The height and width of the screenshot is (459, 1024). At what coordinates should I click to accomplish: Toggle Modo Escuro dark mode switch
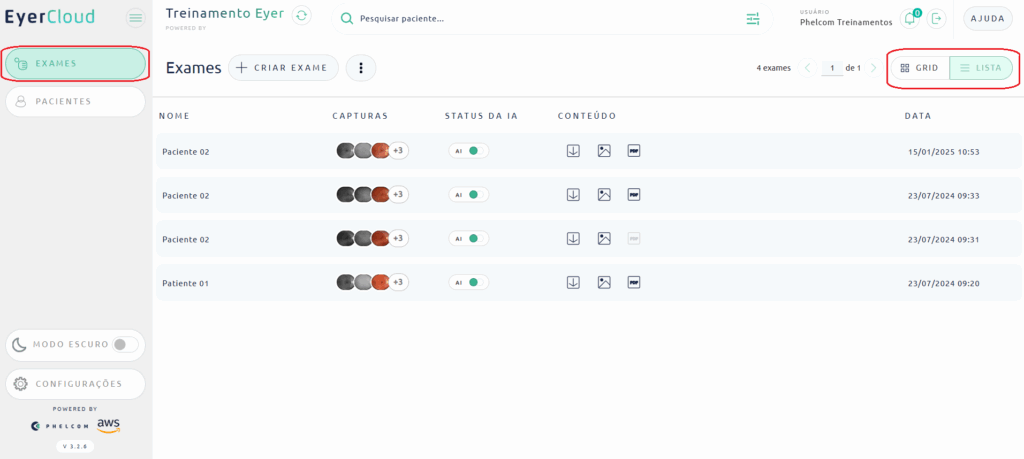[123, 344]
